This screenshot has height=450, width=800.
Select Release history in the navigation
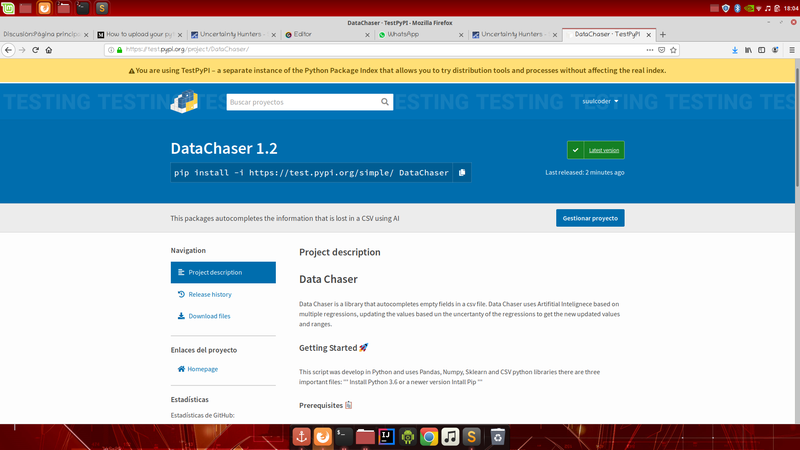(x=209, y=294)
